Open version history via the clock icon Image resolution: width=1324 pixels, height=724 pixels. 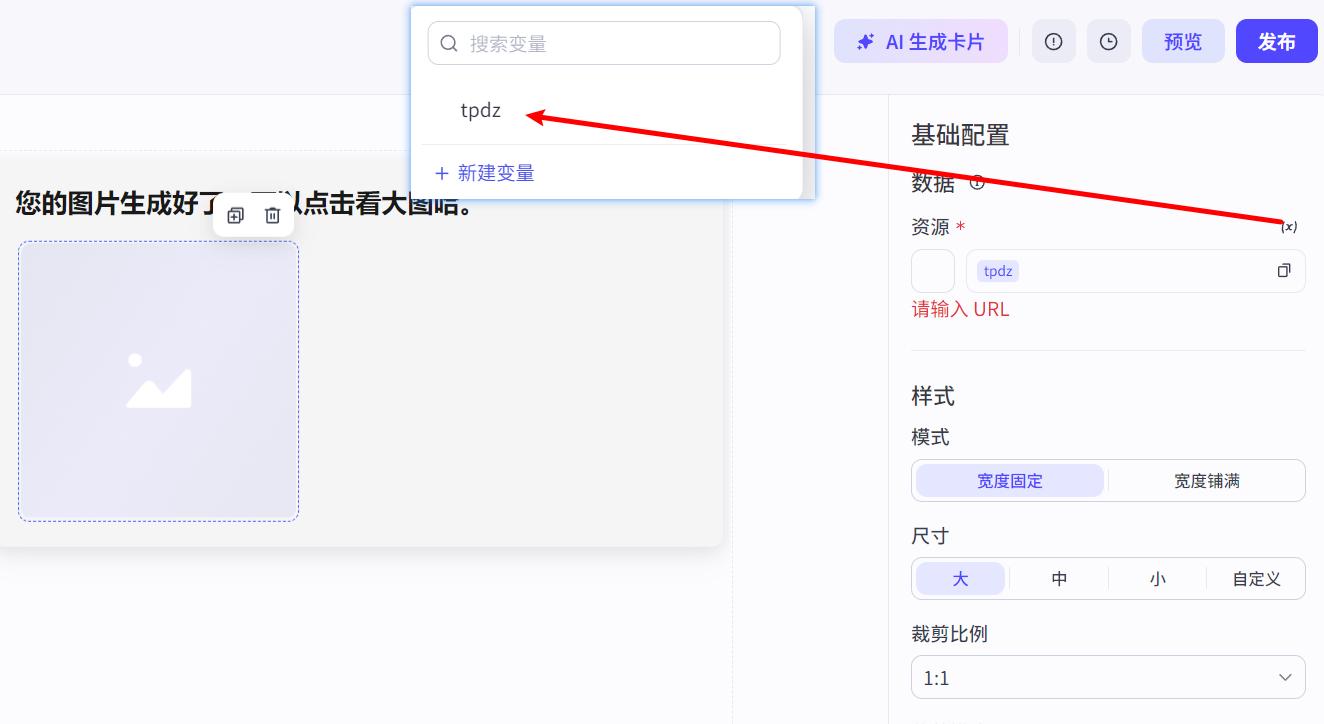point(1108,41)
